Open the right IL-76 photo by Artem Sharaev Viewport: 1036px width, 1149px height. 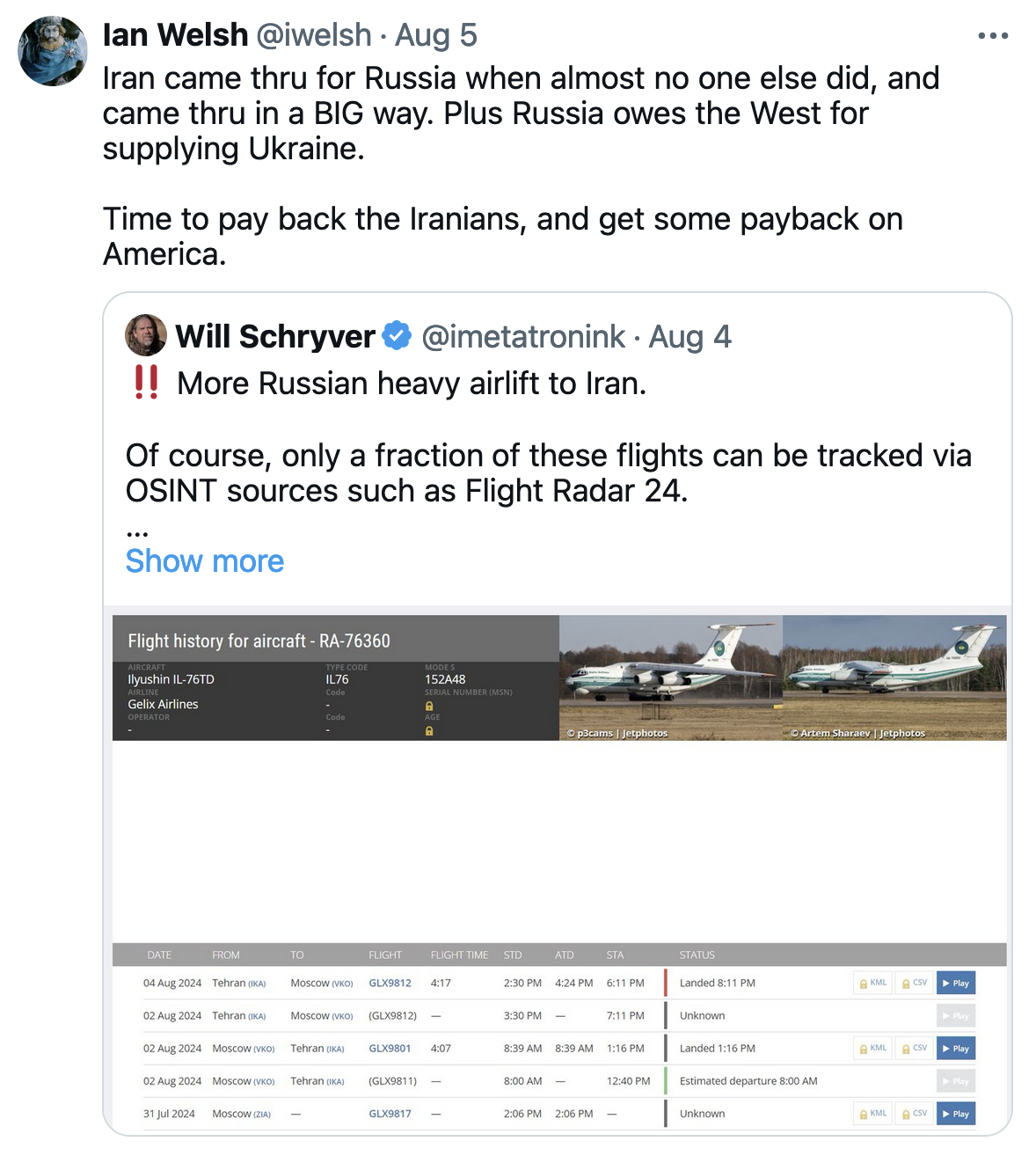coord(894,677)
